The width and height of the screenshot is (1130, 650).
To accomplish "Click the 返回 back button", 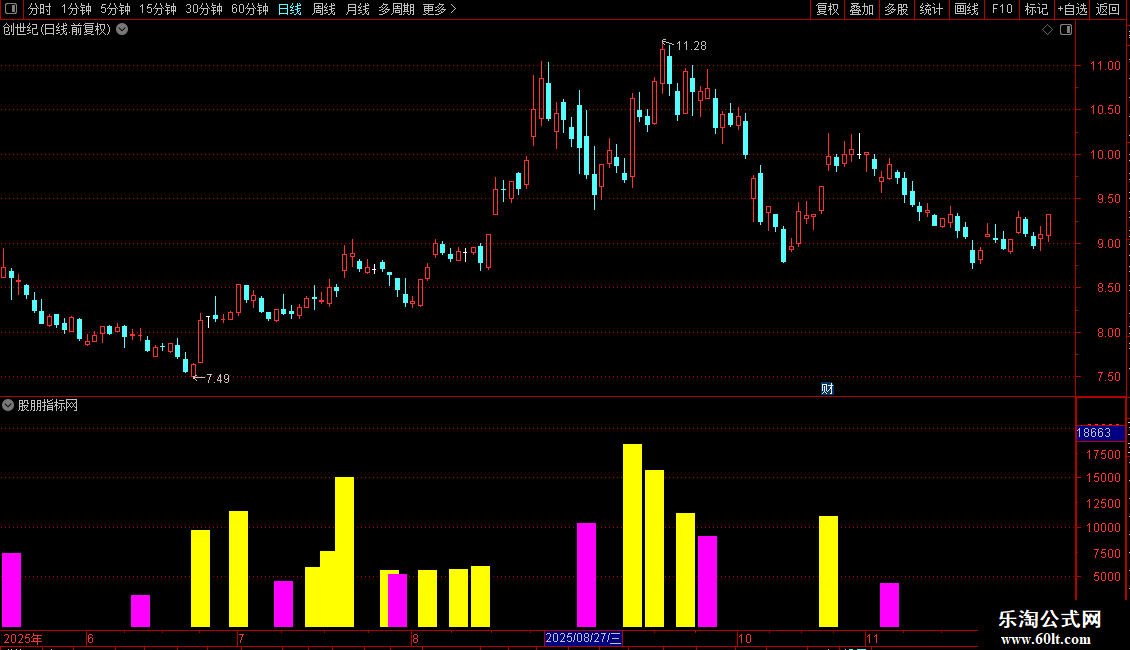I will (1108, 9).
